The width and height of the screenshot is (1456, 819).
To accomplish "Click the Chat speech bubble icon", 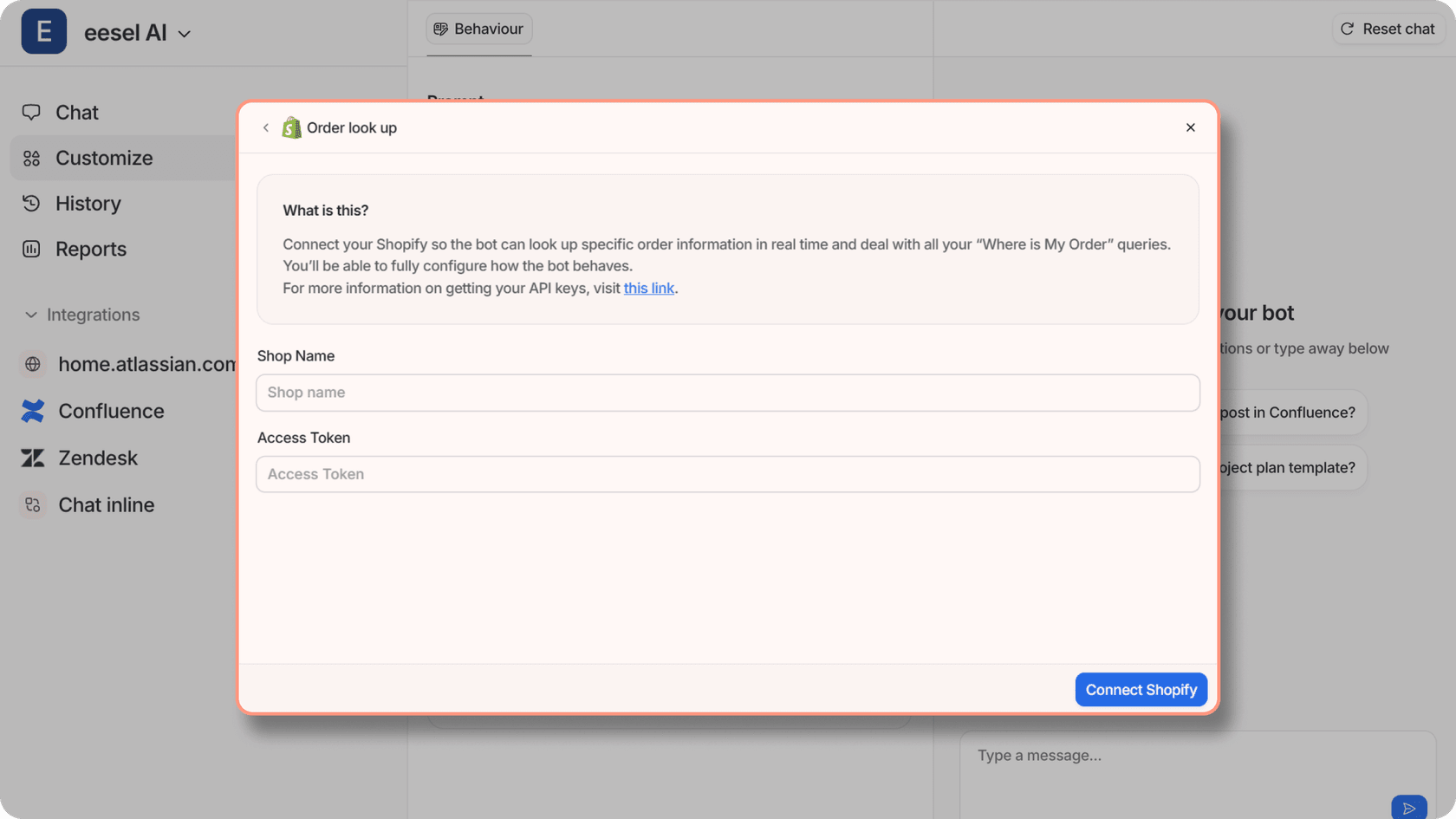I will pos(31,113).
